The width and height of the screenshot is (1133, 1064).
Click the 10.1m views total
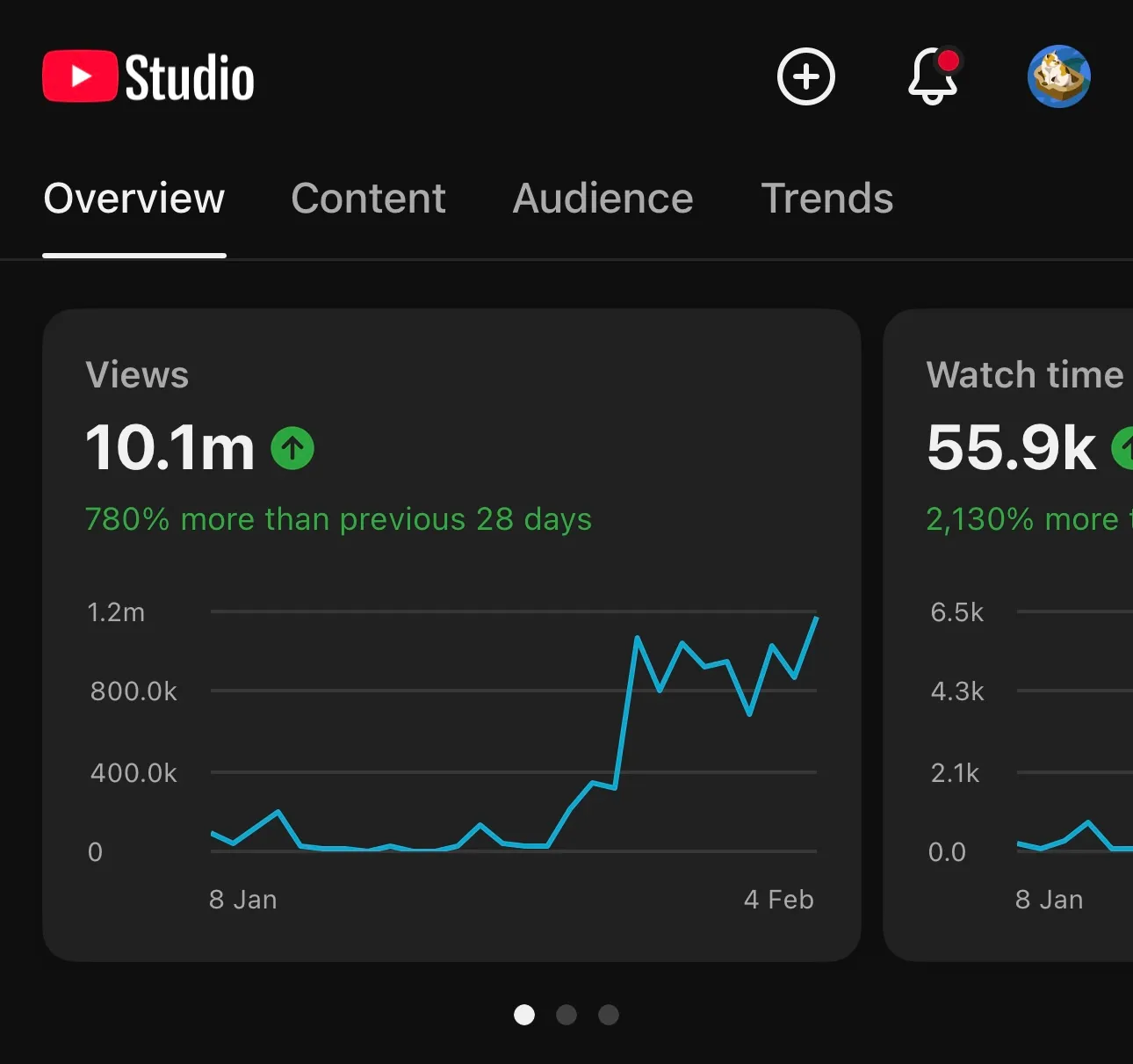click(170, 447)
